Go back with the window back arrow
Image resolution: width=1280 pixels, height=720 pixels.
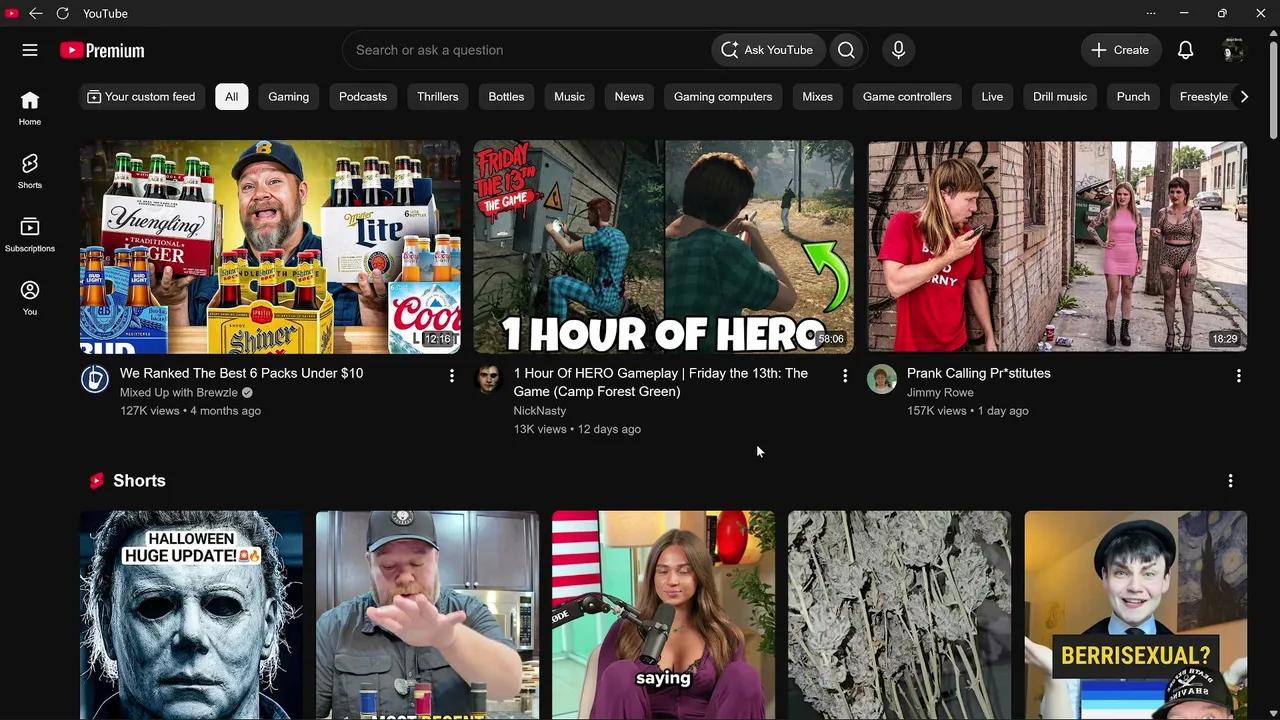pyautogui.click(x=35, y=13)
